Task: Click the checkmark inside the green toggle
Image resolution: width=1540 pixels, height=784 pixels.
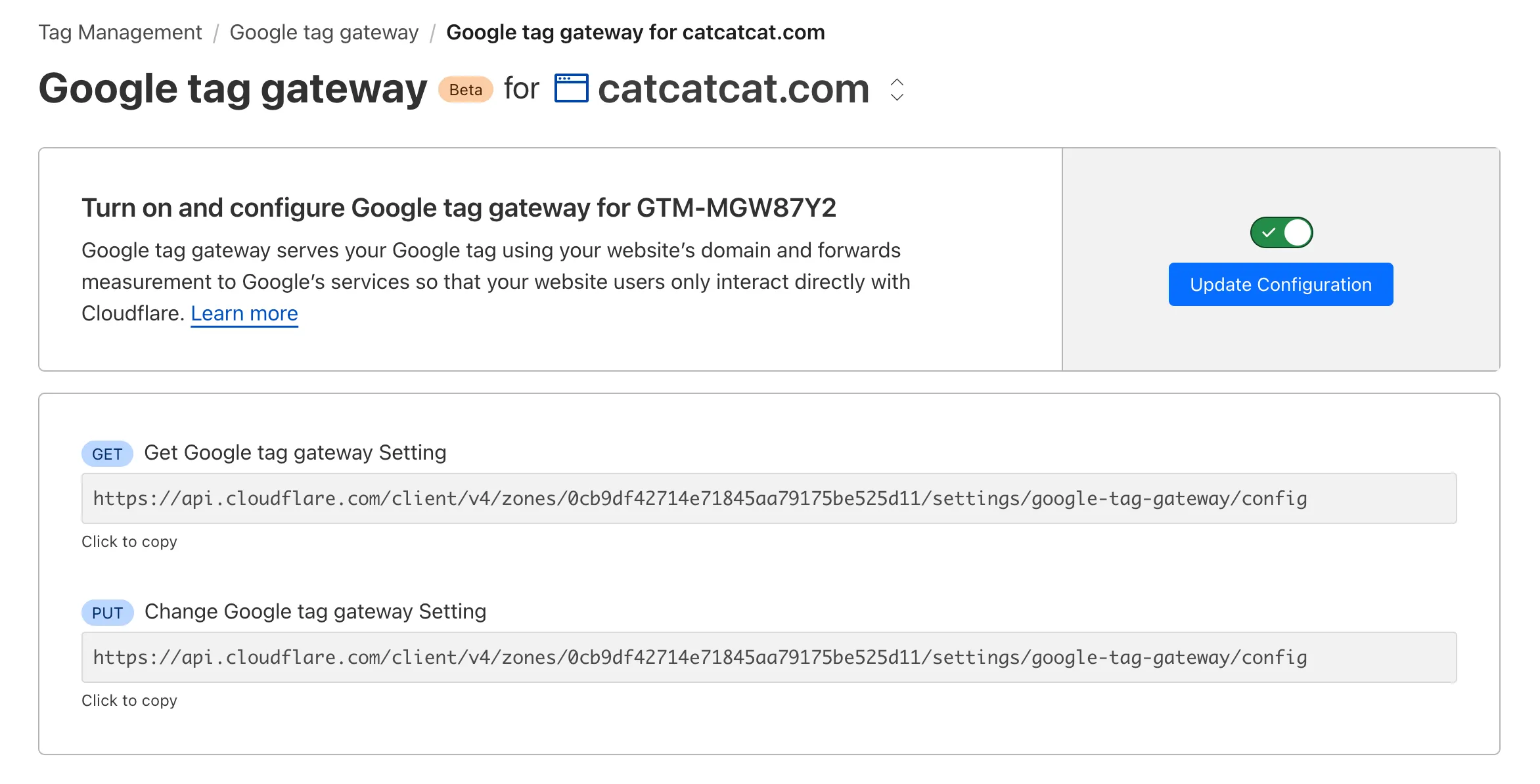Action: click(1267, 232)
